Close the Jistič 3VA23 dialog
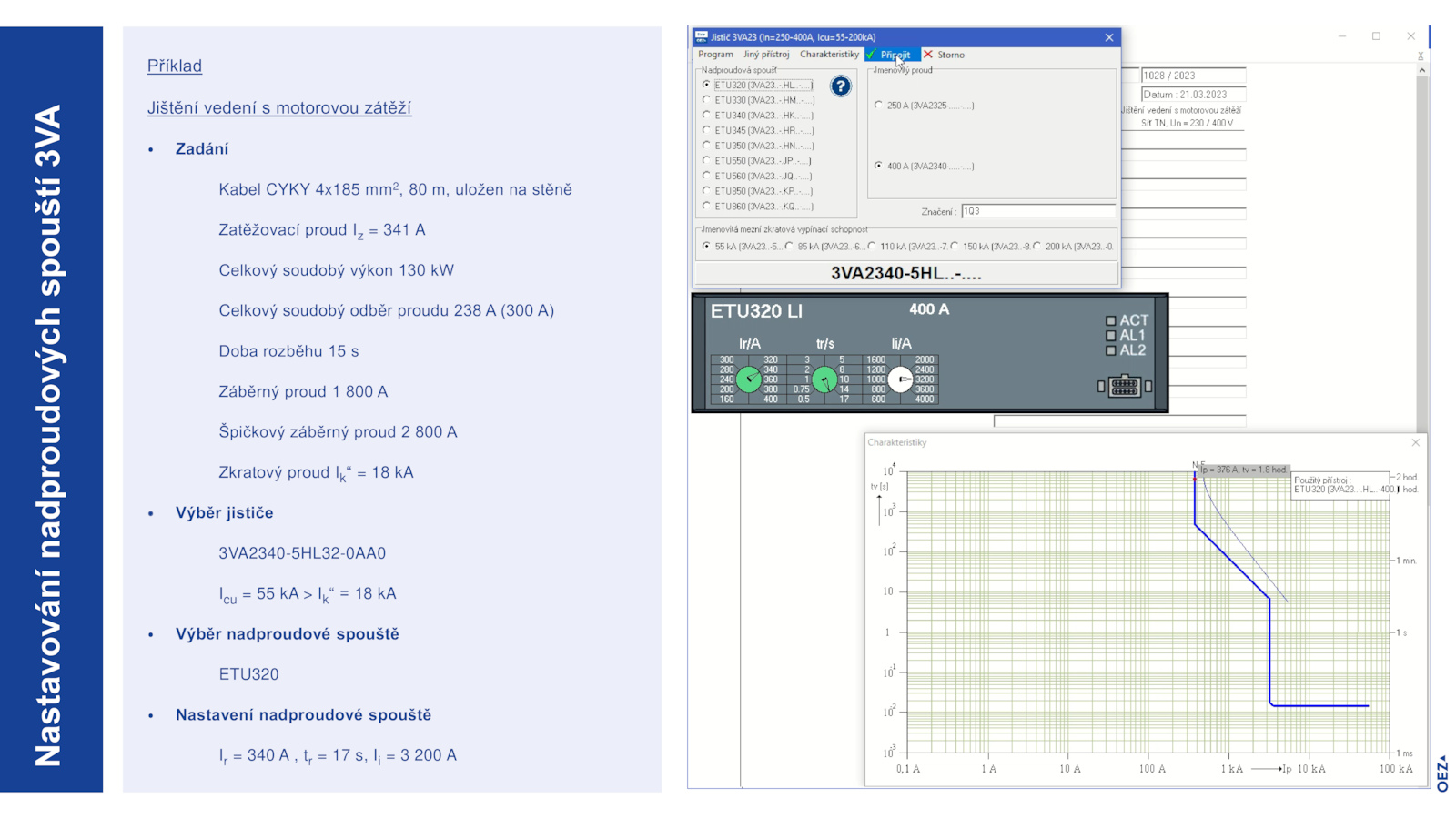1456x819 pixels. click(1108, 37)
